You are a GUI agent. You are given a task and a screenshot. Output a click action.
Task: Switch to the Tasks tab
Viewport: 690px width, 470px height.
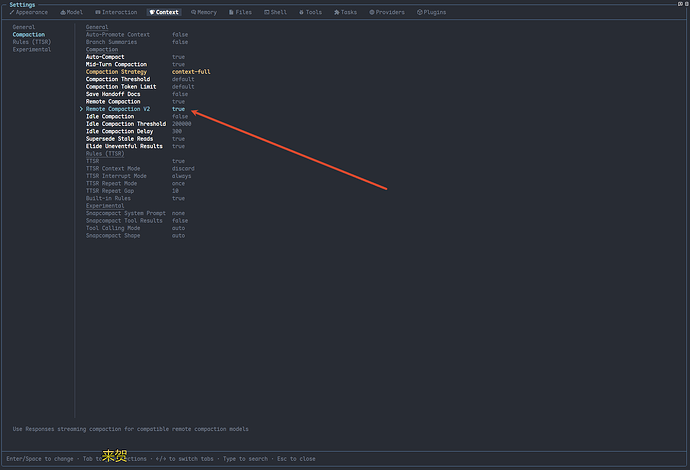click(x=345, y=12)
